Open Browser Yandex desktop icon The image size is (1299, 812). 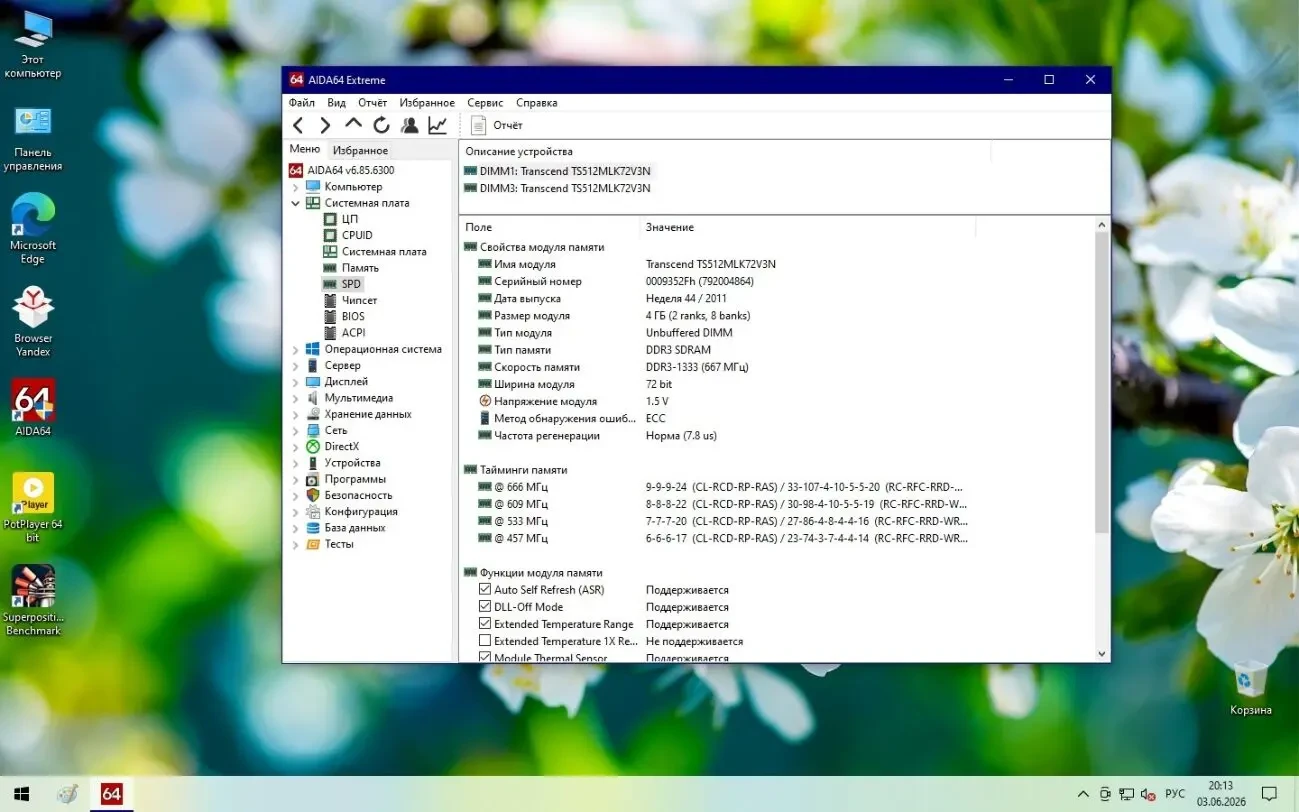click(33, 321)
